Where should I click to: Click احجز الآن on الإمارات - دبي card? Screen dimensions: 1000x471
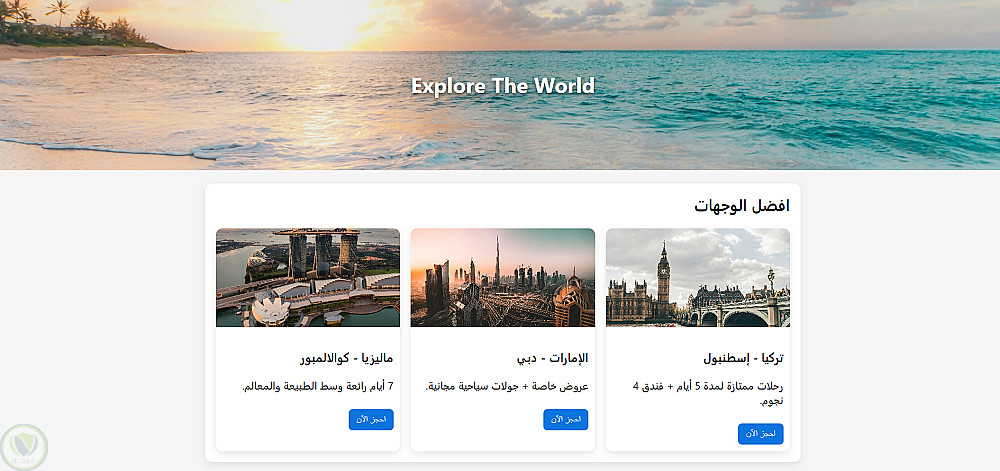[566, 419]
